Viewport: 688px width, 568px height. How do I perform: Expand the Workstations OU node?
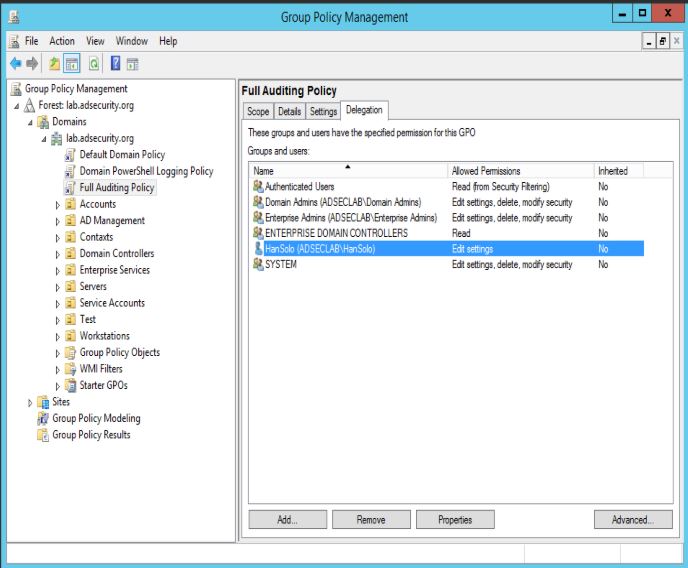(57, 337)
